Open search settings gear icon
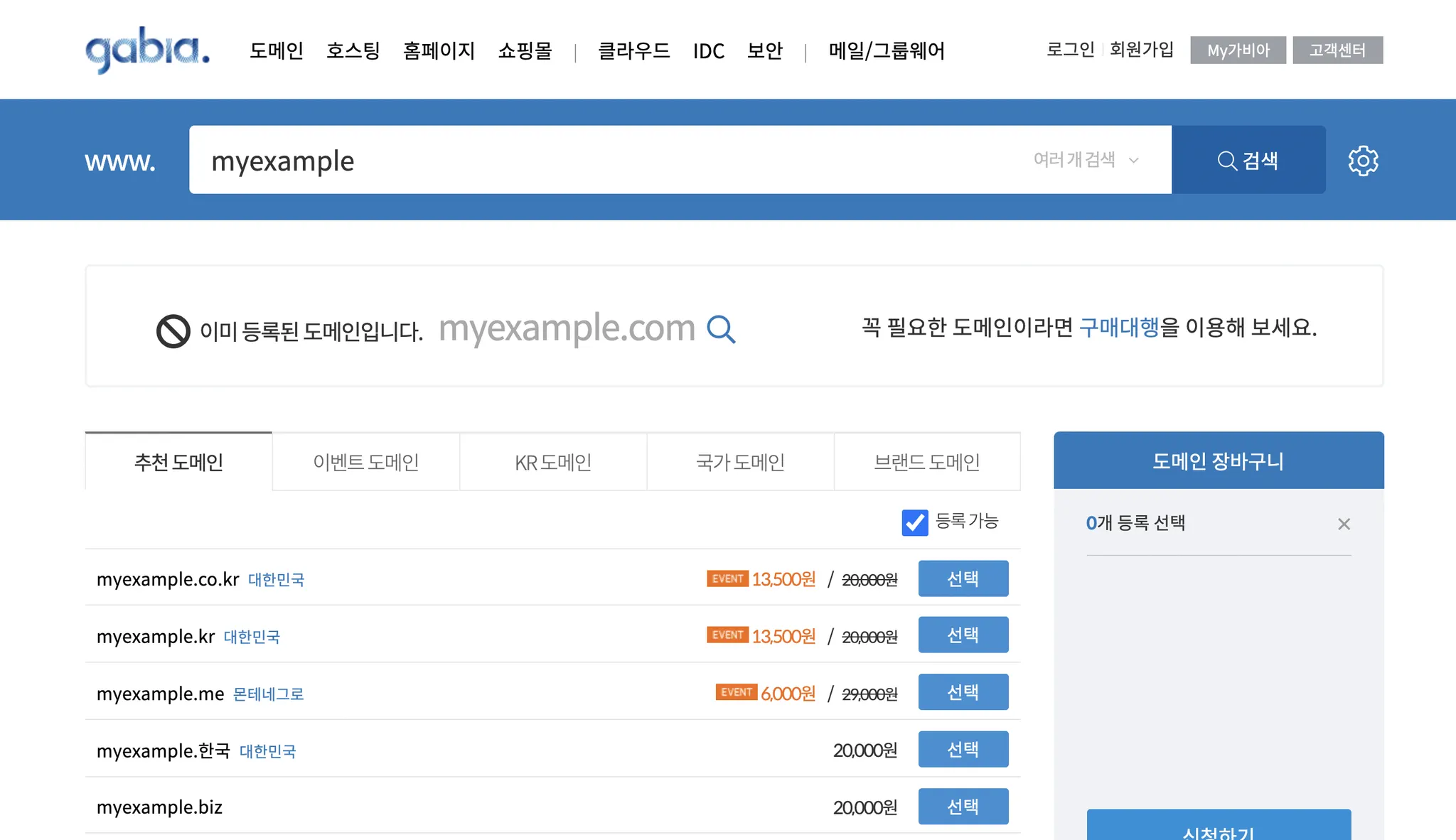This screenshot has width=1456, height=840. click(x=1363, y=161)
